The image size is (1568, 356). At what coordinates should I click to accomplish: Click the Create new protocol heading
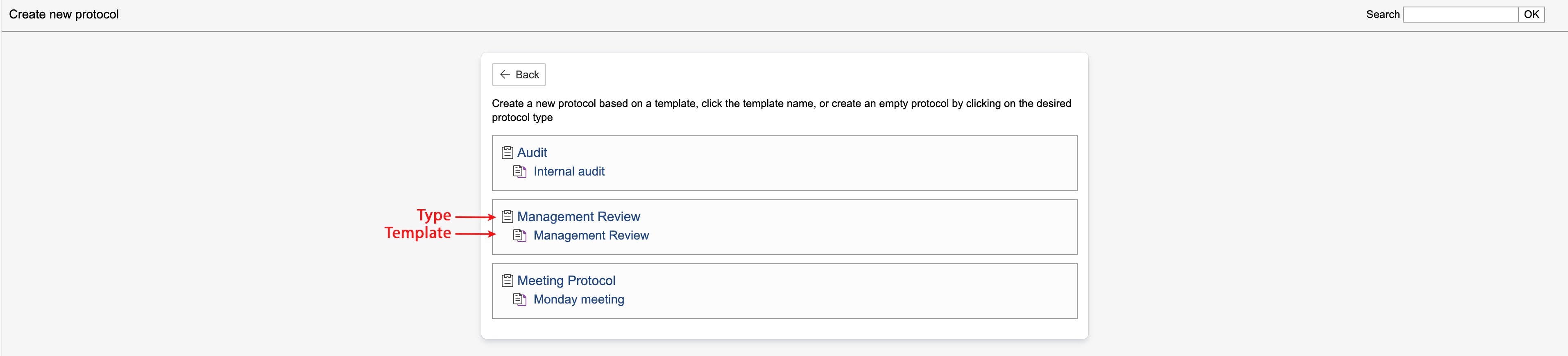click(x=64, y=15)
